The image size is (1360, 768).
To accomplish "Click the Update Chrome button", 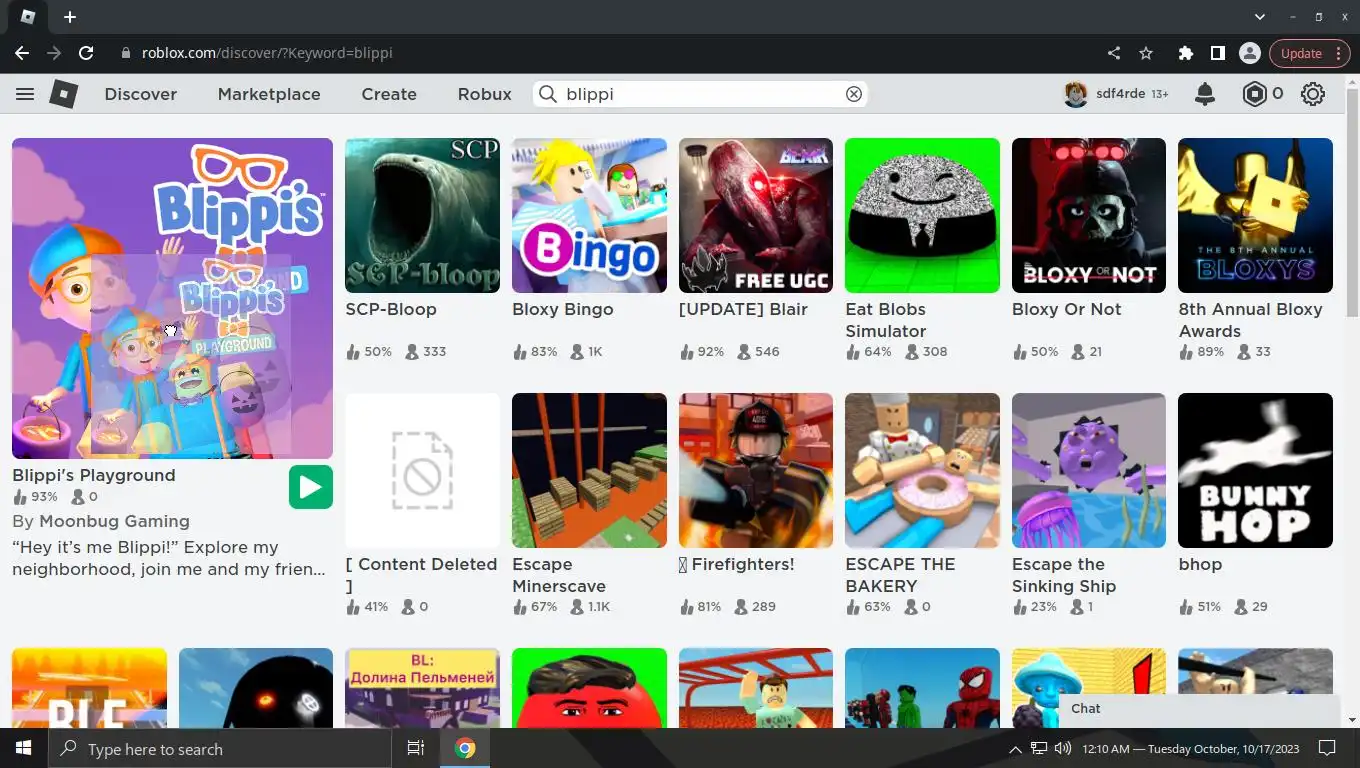I will pyautogui.click(x=1309, y=53).
